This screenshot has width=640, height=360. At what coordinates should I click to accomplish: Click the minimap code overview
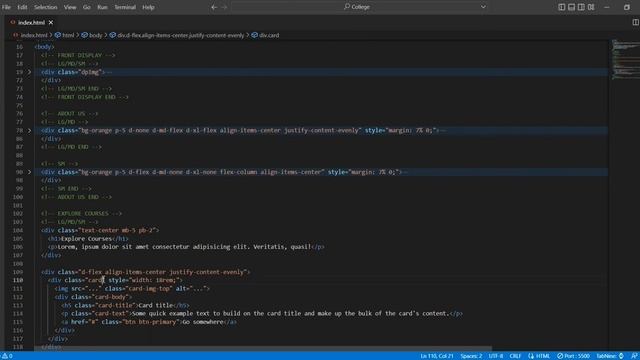click(625, 60)
